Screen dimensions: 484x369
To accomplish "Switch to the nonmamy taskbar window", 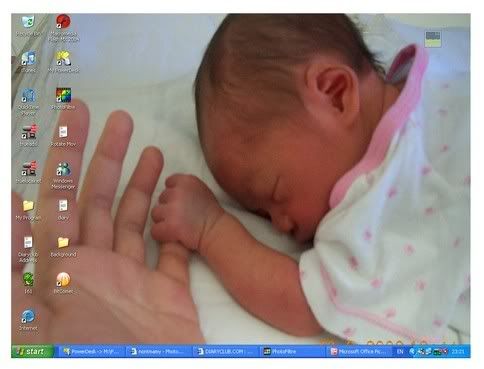I will (x=159, y=352).
